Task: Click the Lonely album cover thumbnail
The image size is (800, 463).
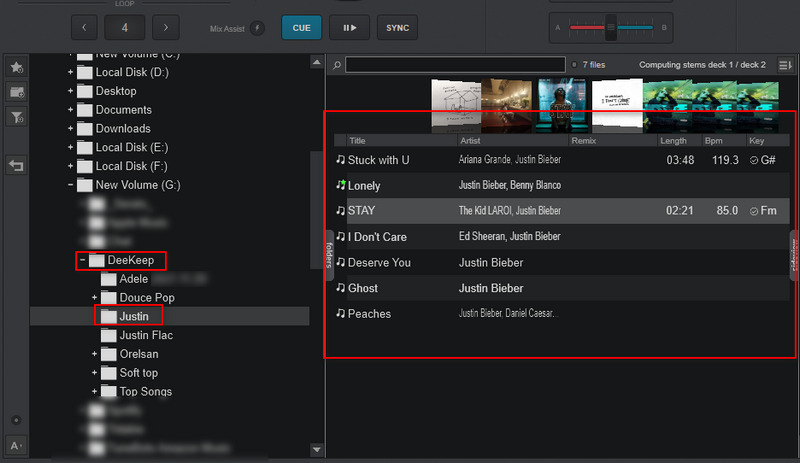Action: point(507,105)
